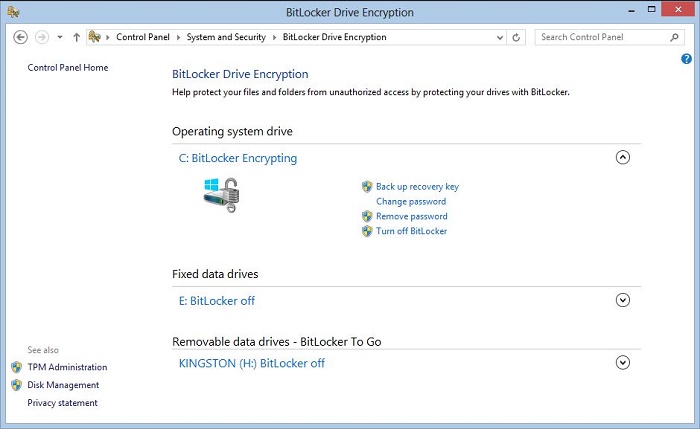
Task: Click the Forward navigation arrow
Action: pos(42,37)
